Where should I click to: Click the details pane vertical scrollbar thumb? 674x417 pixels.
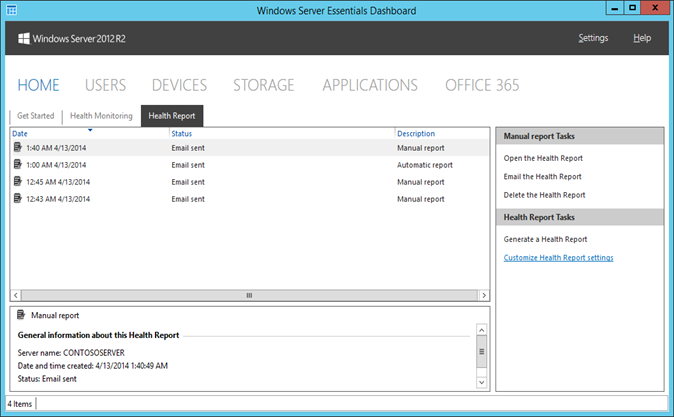click(481, 352)
